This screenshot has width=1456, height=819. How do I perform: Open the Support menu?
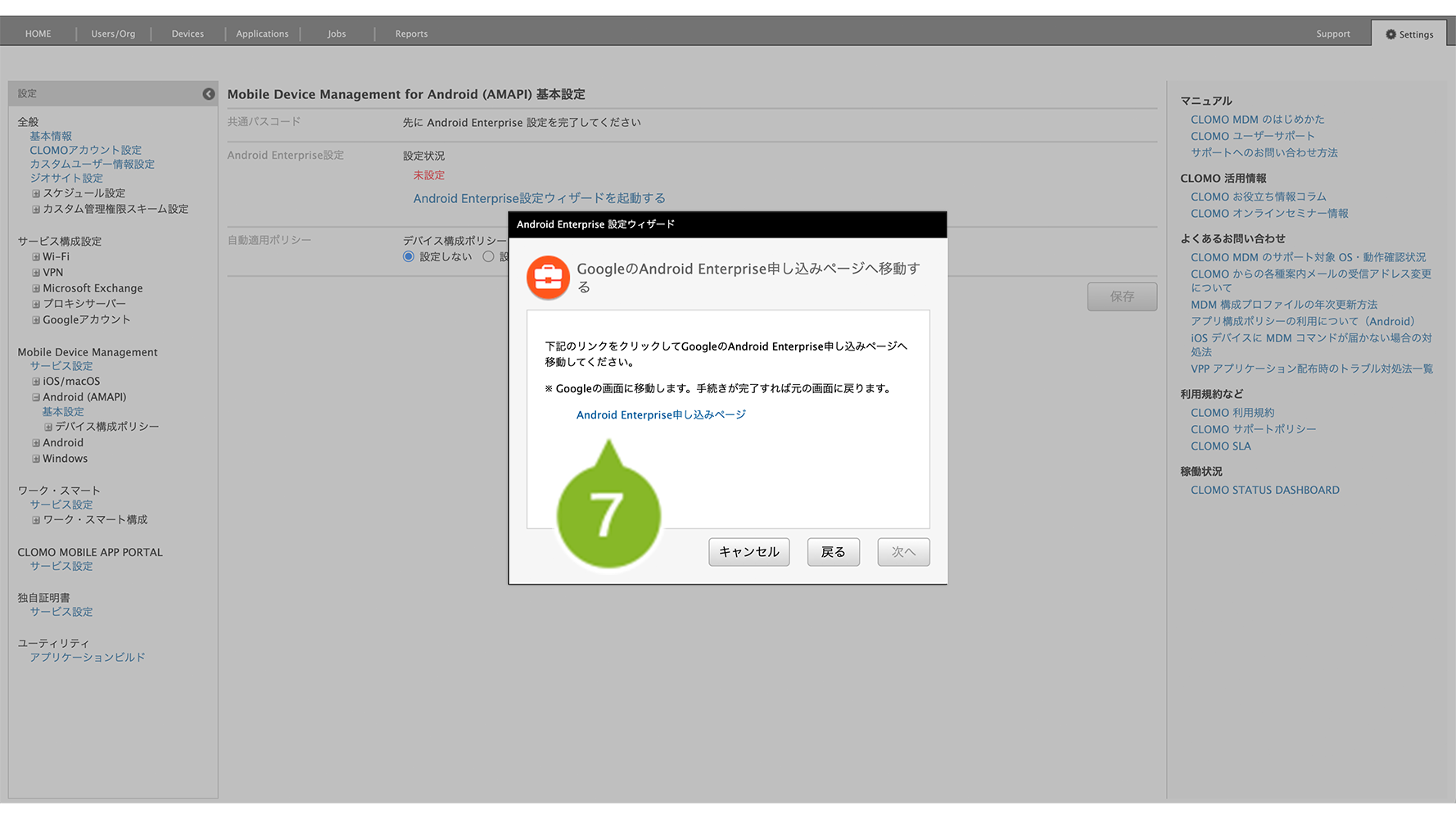point(1333,34)
